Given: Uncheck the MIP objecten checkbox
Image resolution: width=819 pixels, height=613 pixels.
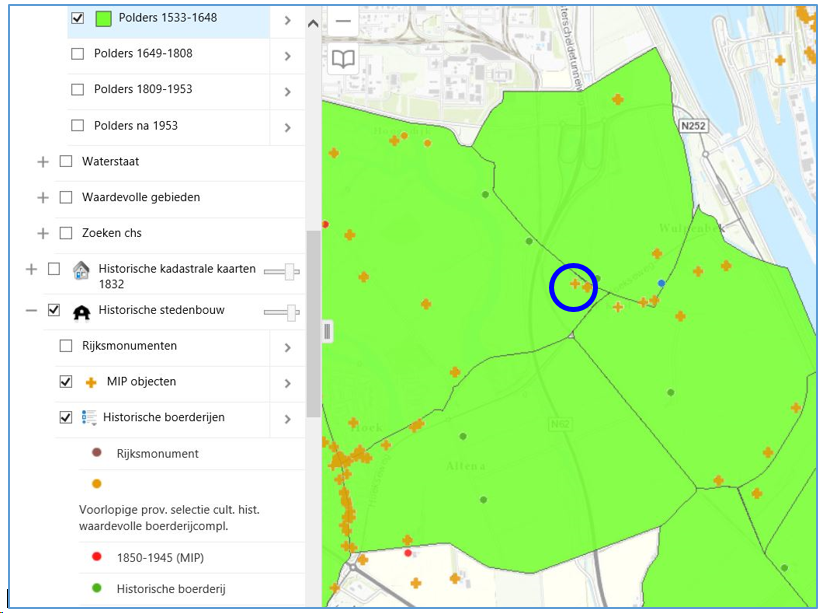Looking at the screenshot, I should 66,382.
